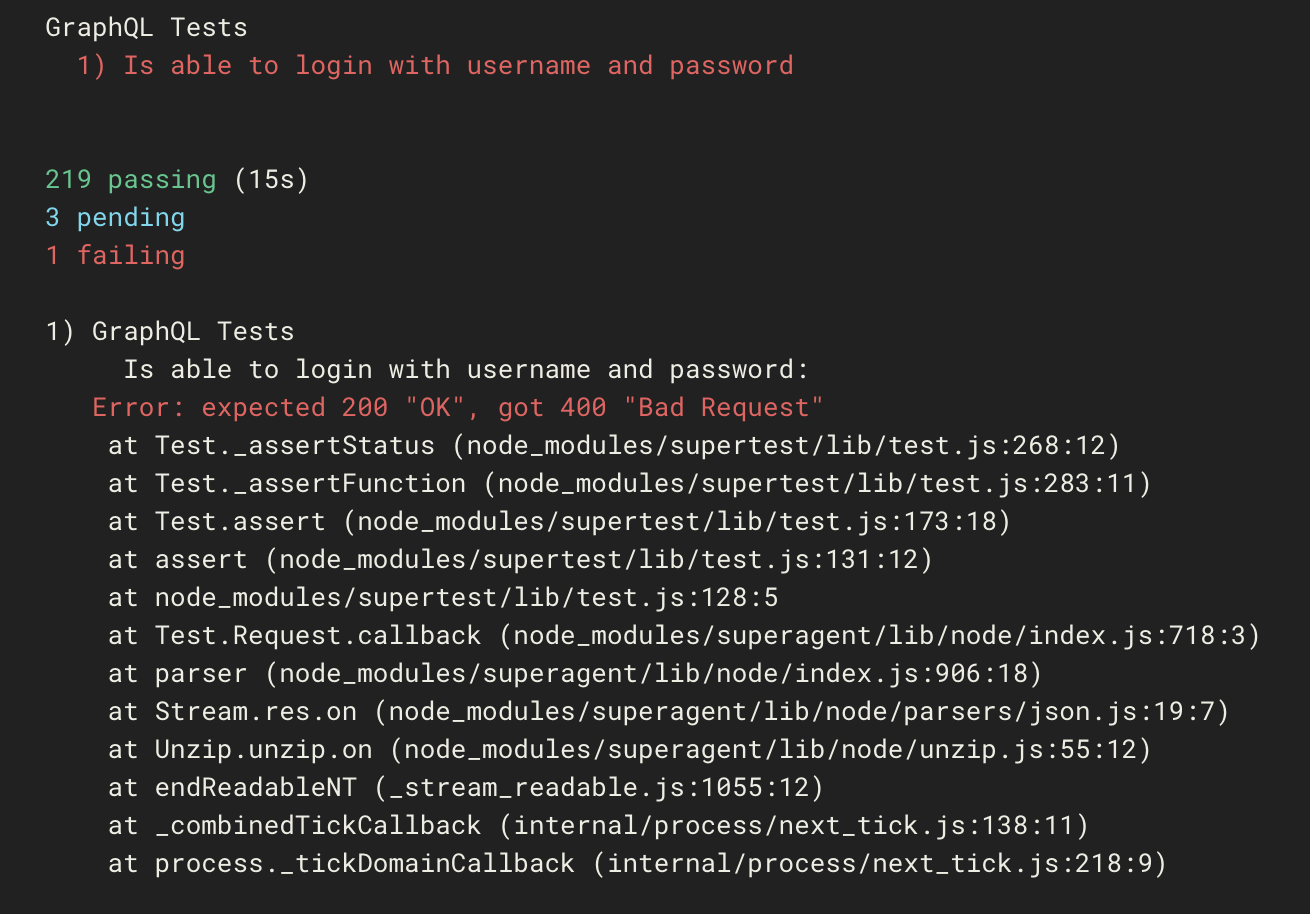The height and width of the screenshot is (914, 1310).
Task: Click the blue "3 pending" count
Action: click(x=115, y=218)
